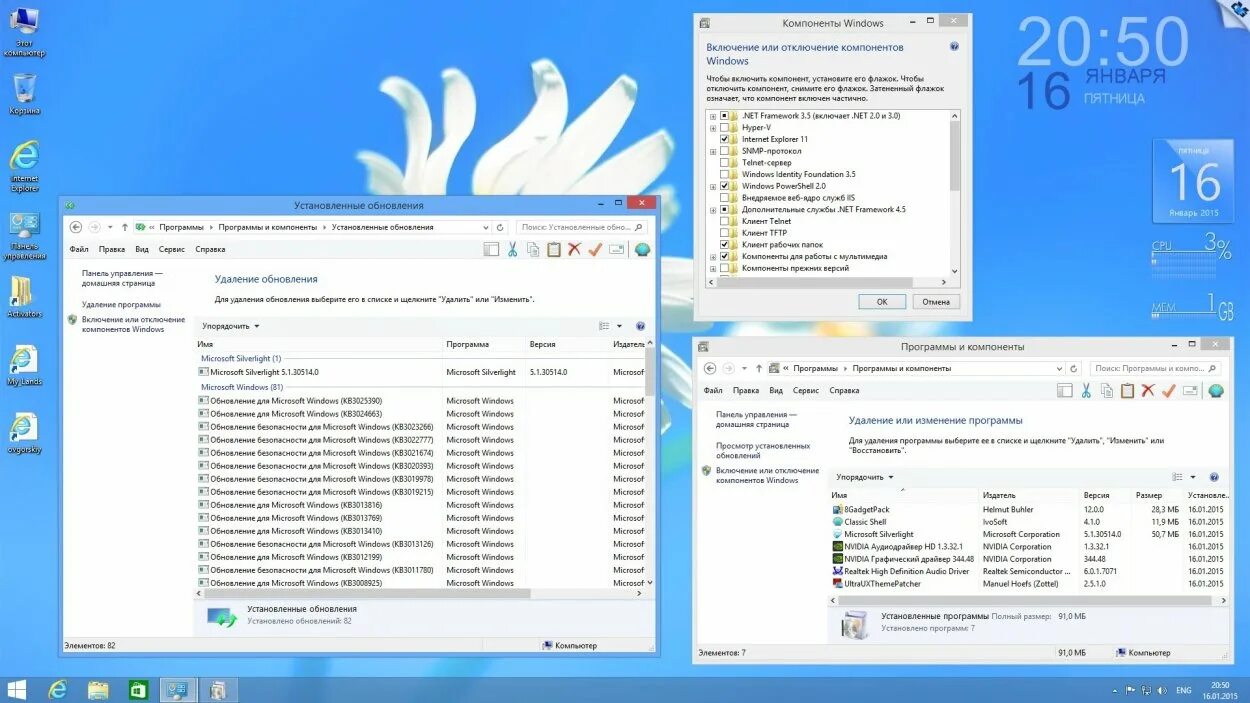1250x703 pixels.
Task: Click the search field in the Установленные обновления window
Action: pyautogui.click(x=582, y=227)
